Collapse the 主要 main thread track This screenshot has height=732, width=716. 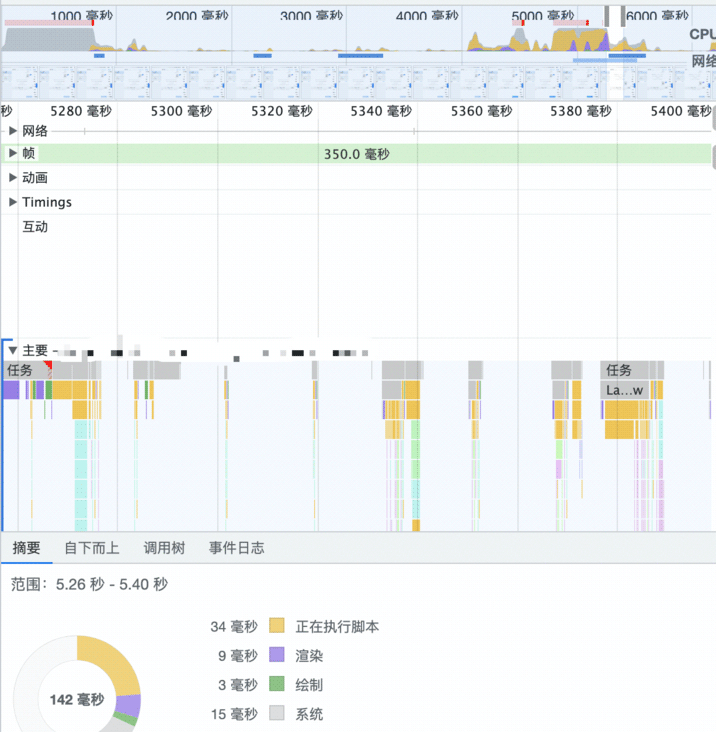[13, 350]
